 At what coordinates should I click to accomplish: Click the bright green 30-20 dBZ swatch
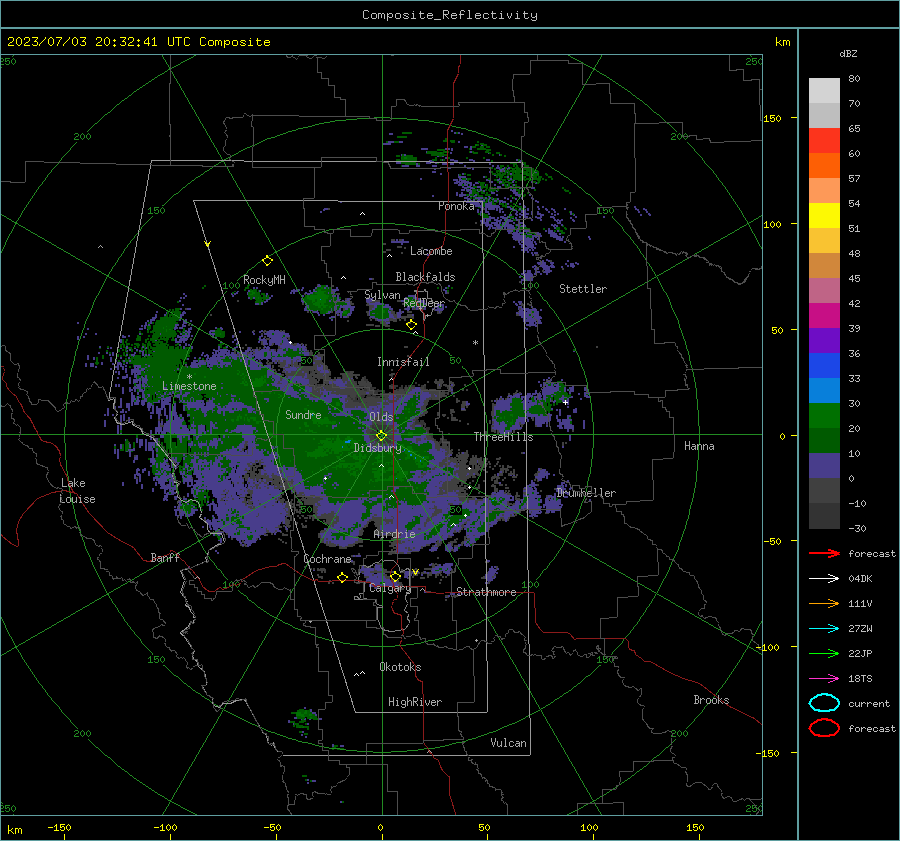coord(824,416)
